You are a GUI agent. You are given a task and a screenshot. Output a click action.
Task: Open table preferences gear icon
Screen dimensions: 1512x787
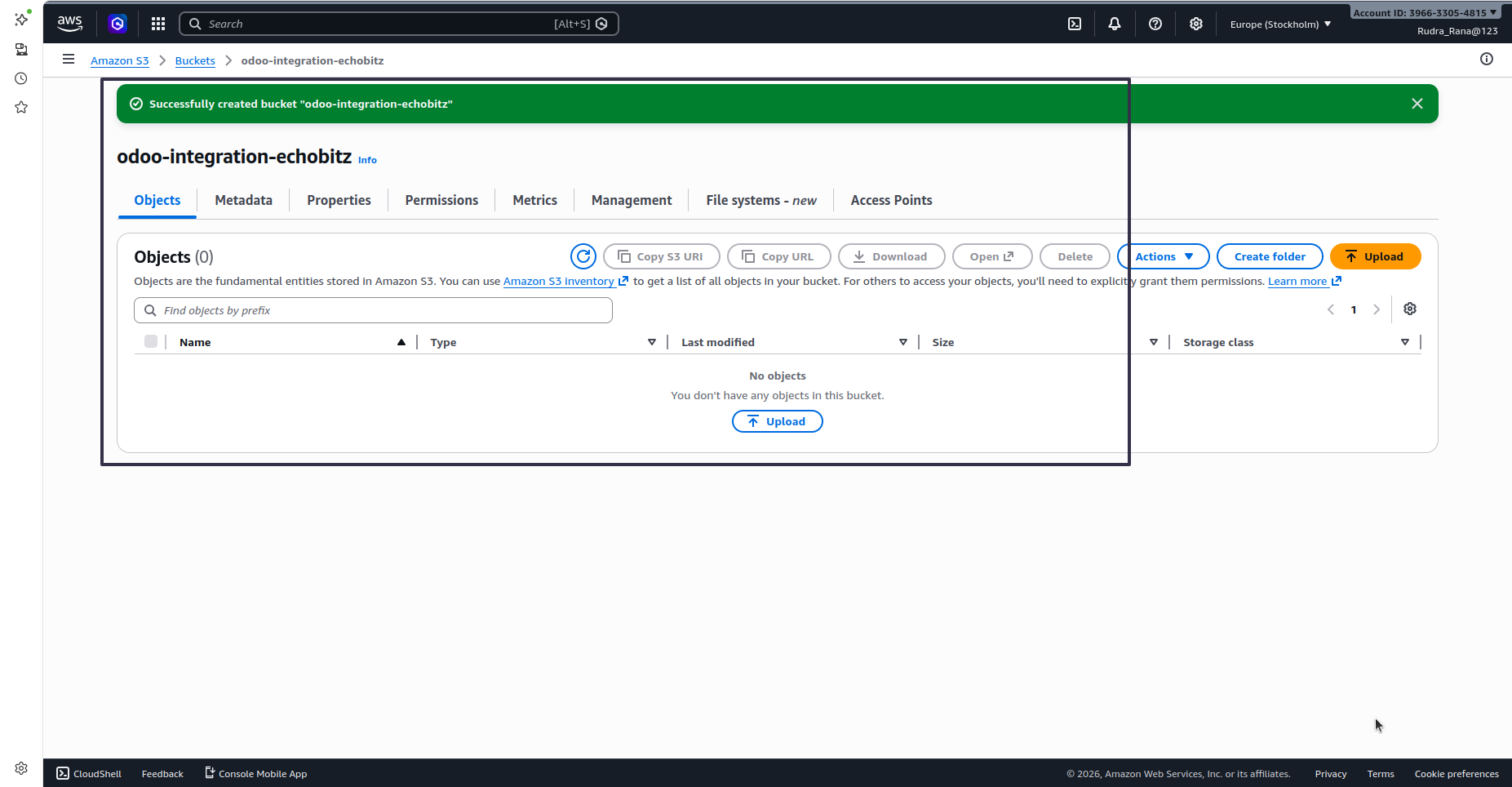[x=1410, y=309]
